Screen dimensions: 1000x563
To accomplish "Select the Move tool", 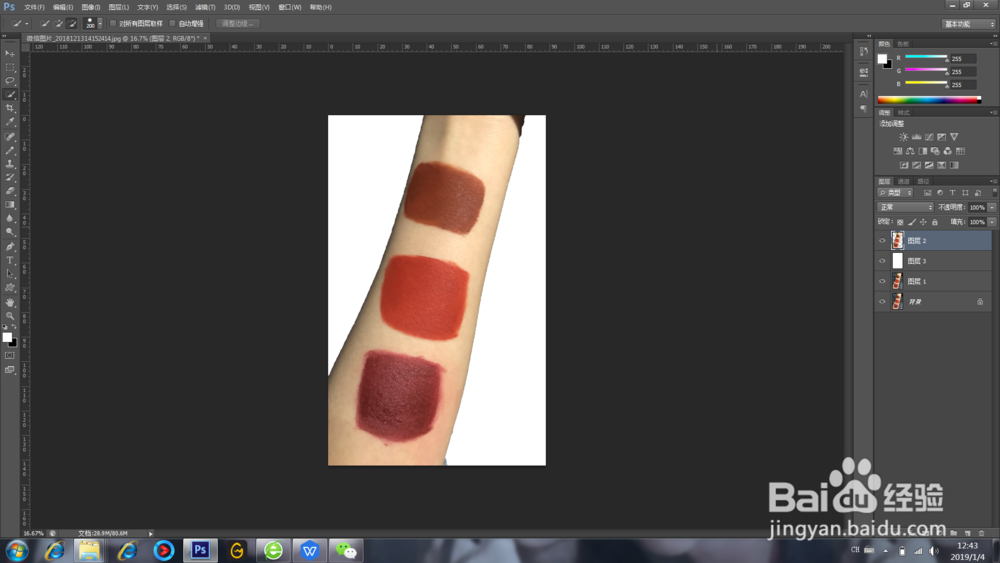I will [10, 54].
